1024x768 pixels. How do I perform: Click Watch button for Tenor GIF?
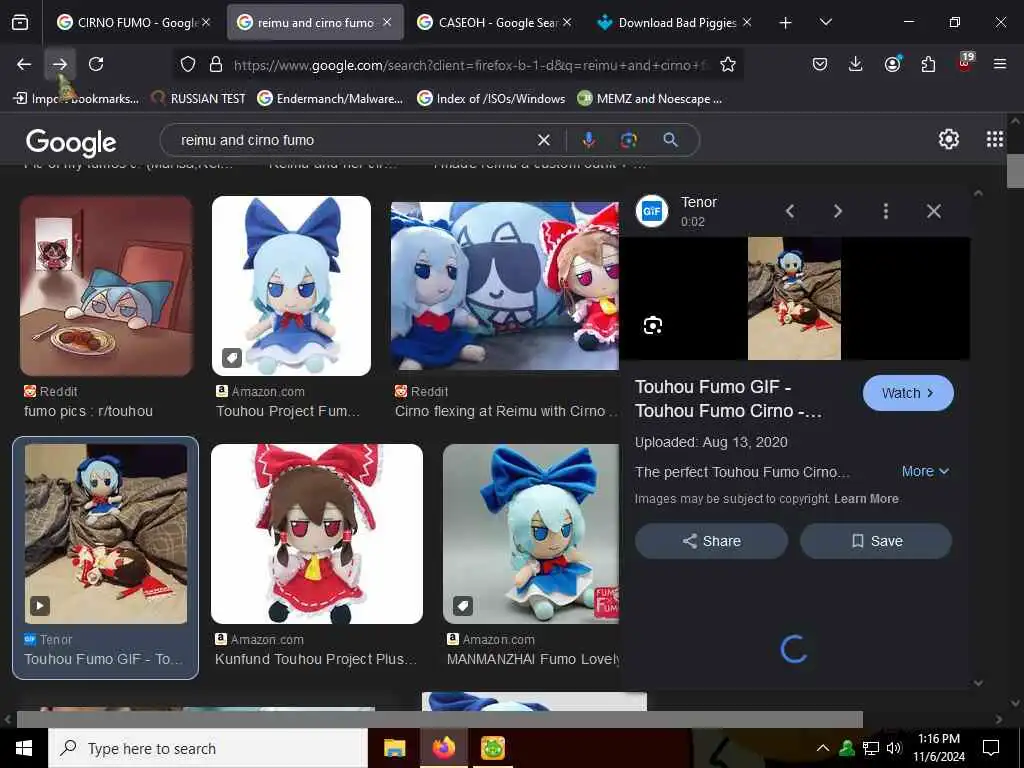tap(908, 393)
